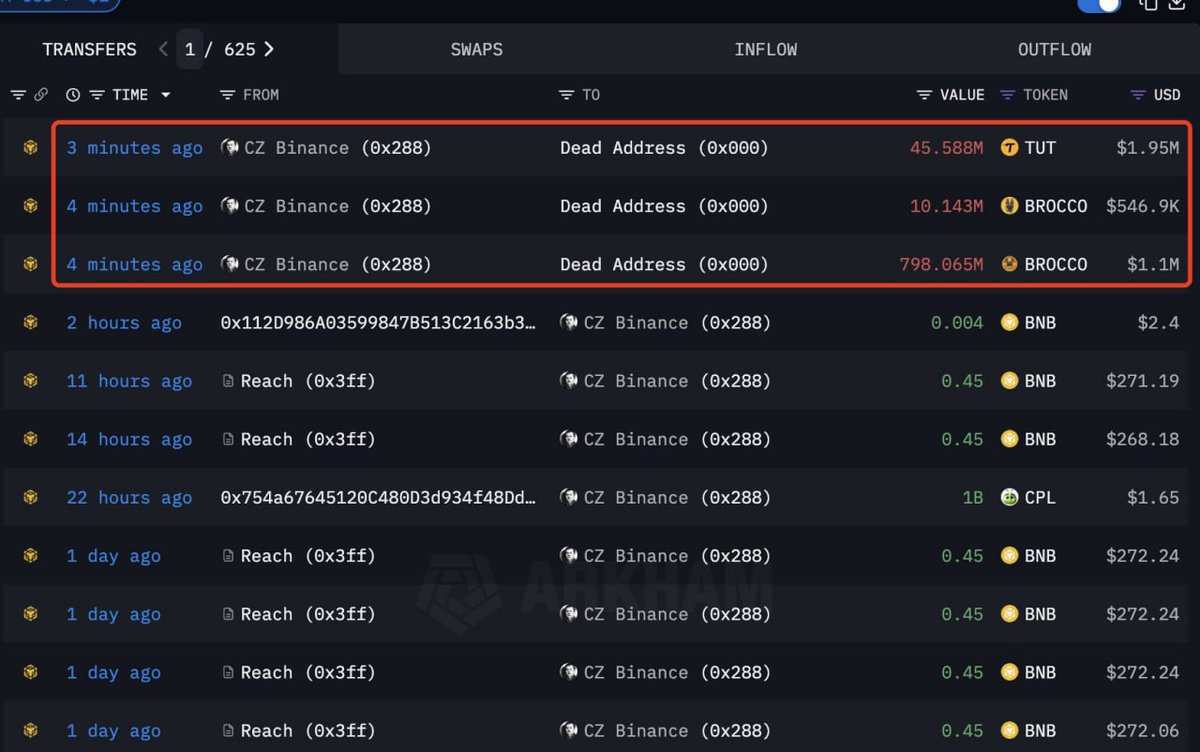Open the USD column filter
The width and height of the screenshot is (1200, 752).
point(1138,95)
